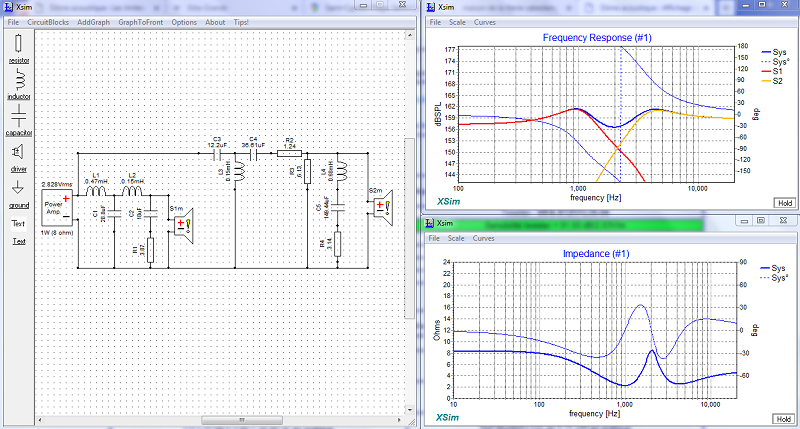This screenshot has width=800, height=429.
Task: Select capacitor C3 12.2uF in schematic
Action: coord(216,153)
